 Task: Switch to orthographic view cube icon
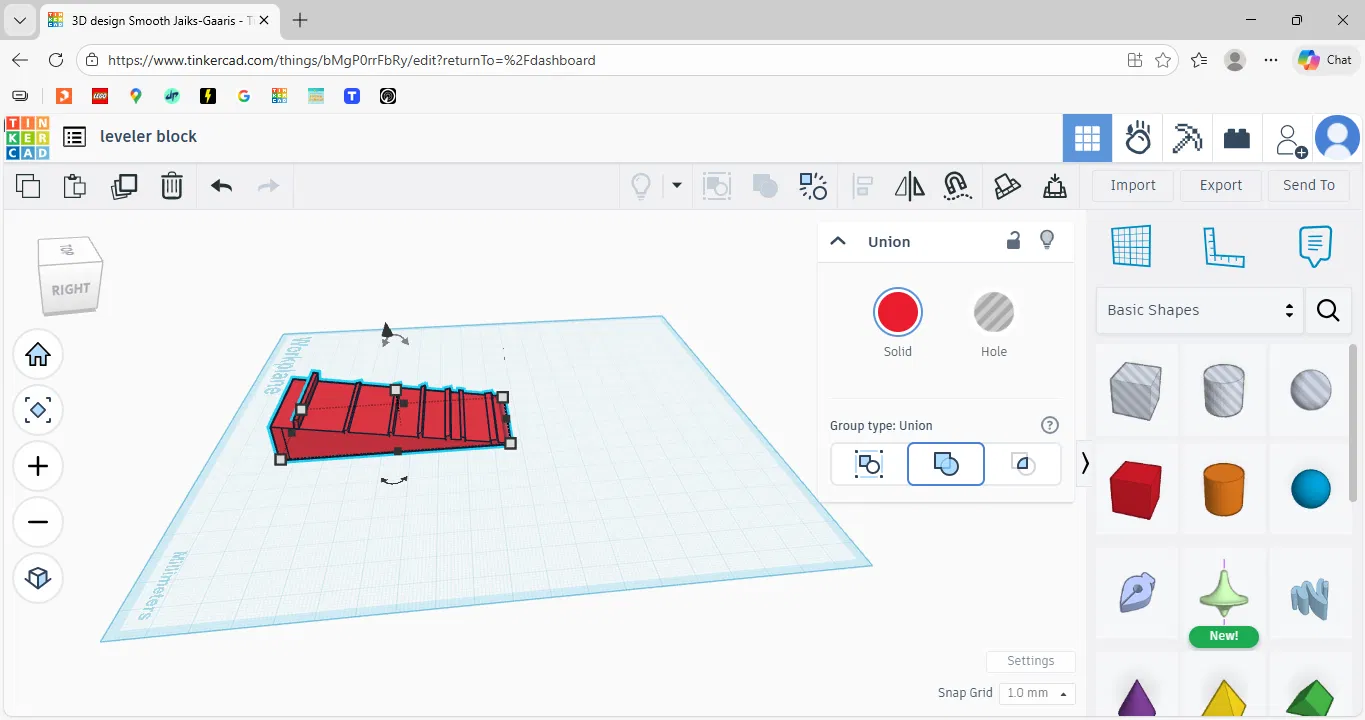pyautogui.click(x=38, y=578)
